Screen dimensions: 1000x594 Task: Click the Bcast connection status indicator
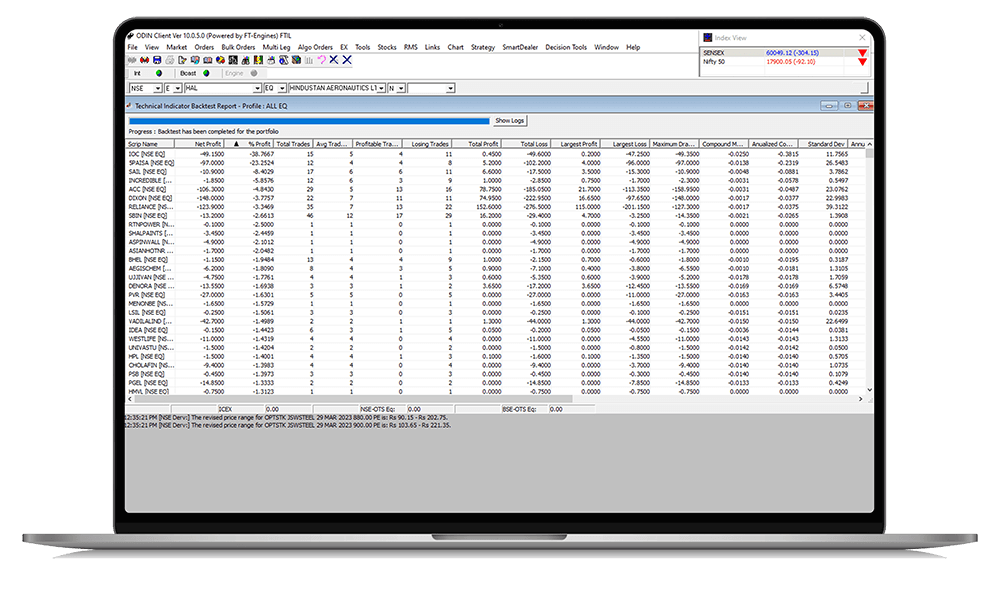click(x=206, y=73)
